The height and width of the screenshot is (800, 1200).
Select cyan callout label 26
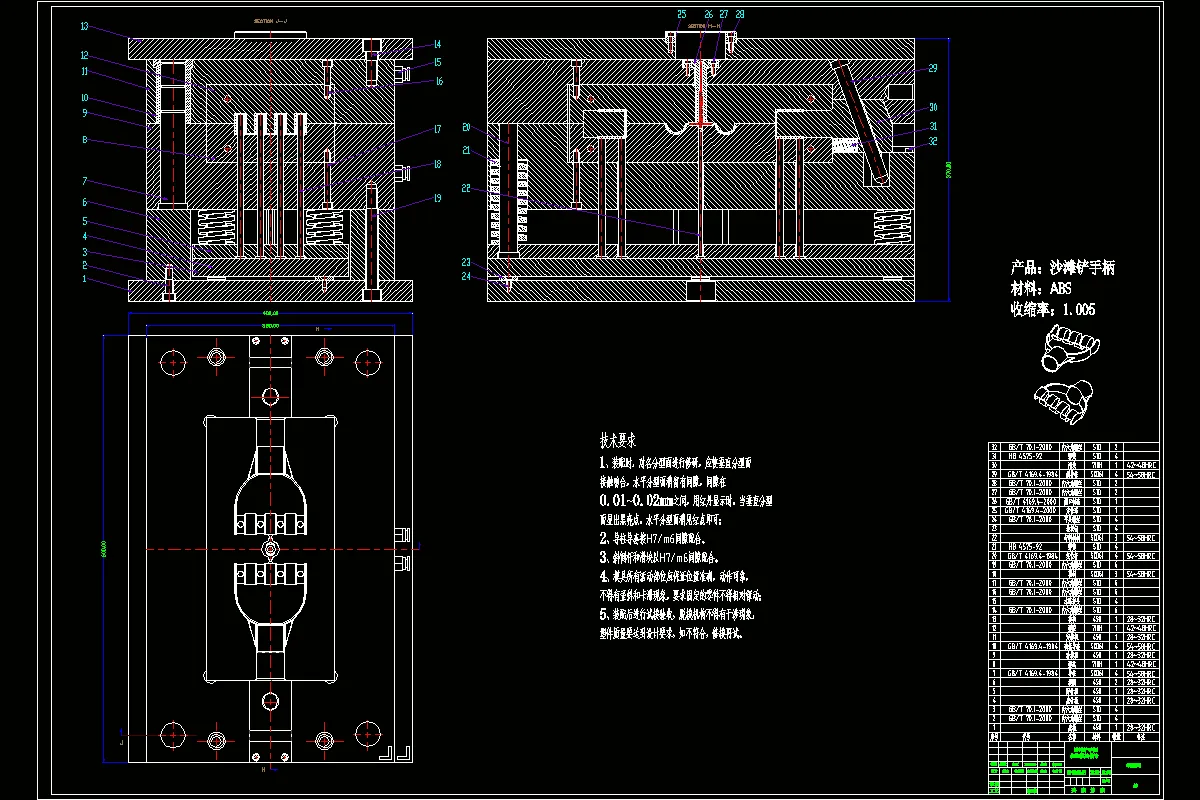tap(709, 15)
